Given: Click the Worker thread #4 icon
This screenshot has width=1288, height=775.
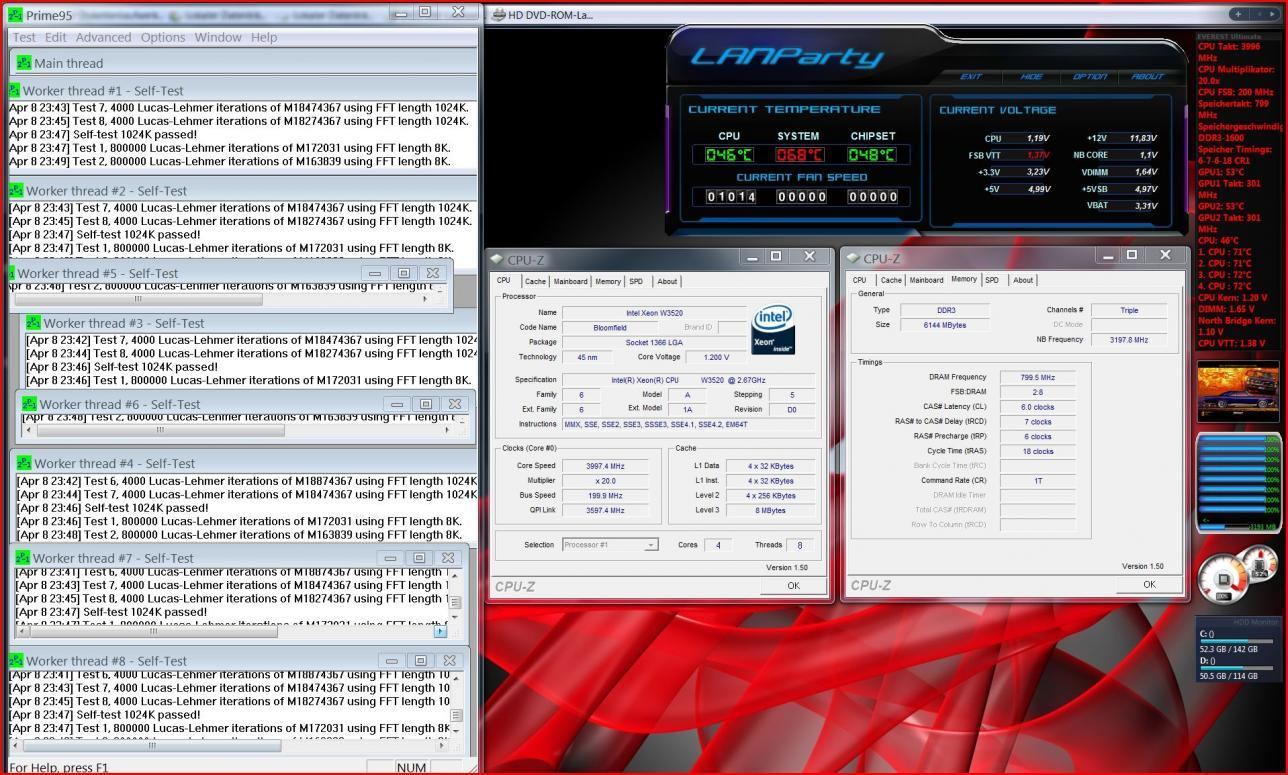Looking at the screenshot, I should pos(24,463).
